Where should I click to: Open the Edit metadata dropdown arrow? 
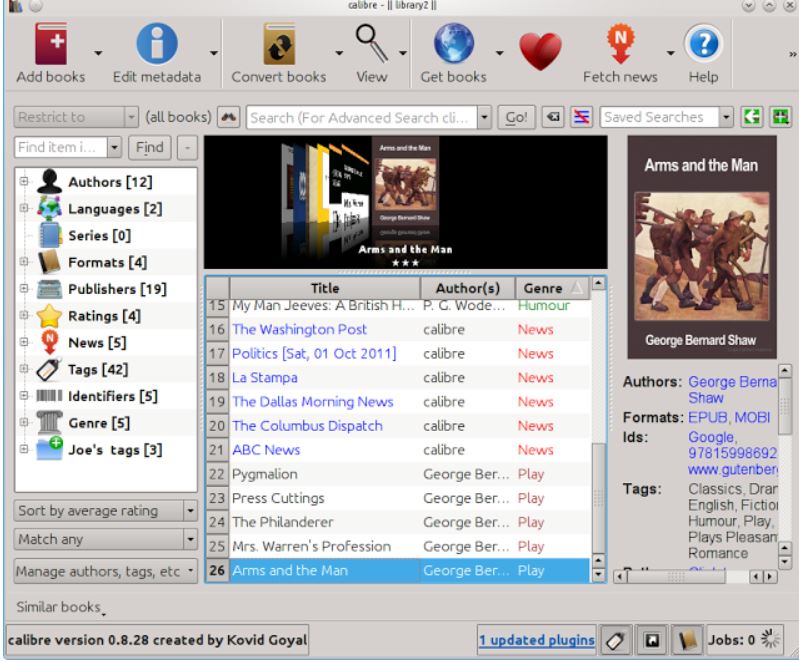pyautogui.click(x=214, y=53)
